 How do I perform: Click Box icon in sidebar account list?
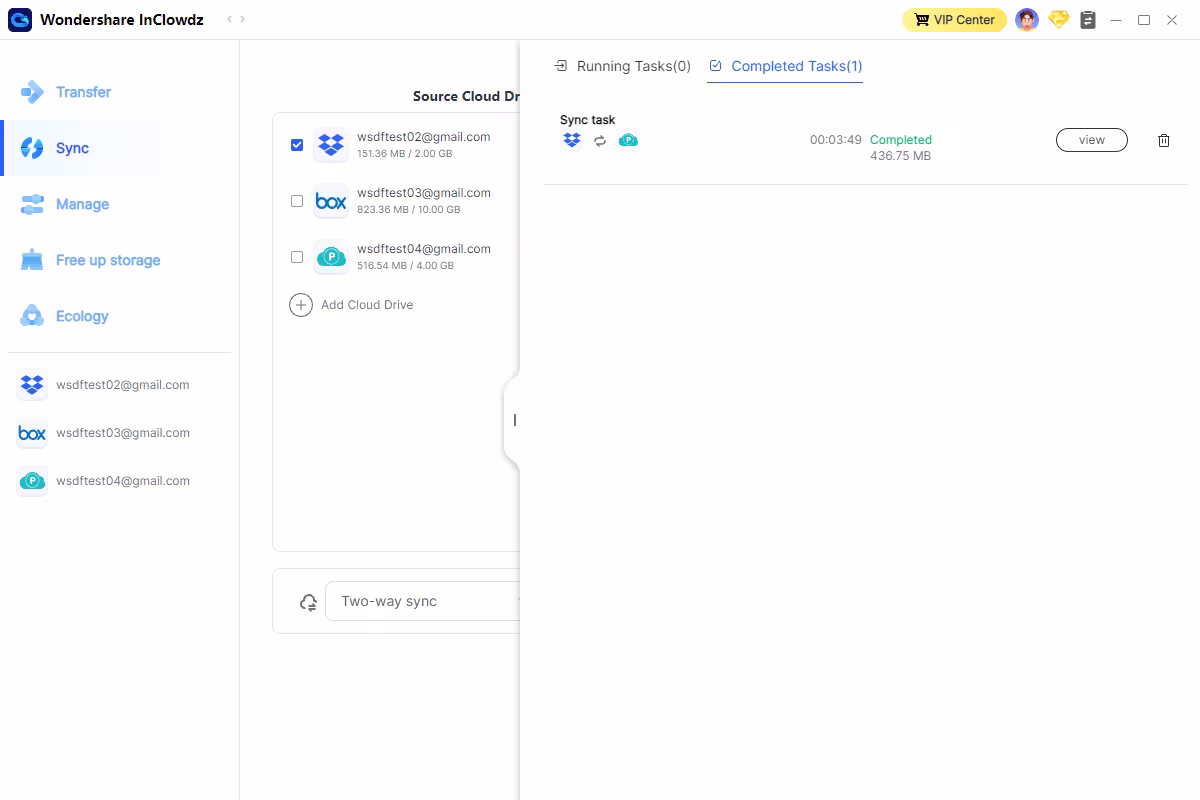pyautogui.click(x=32, y=433)
